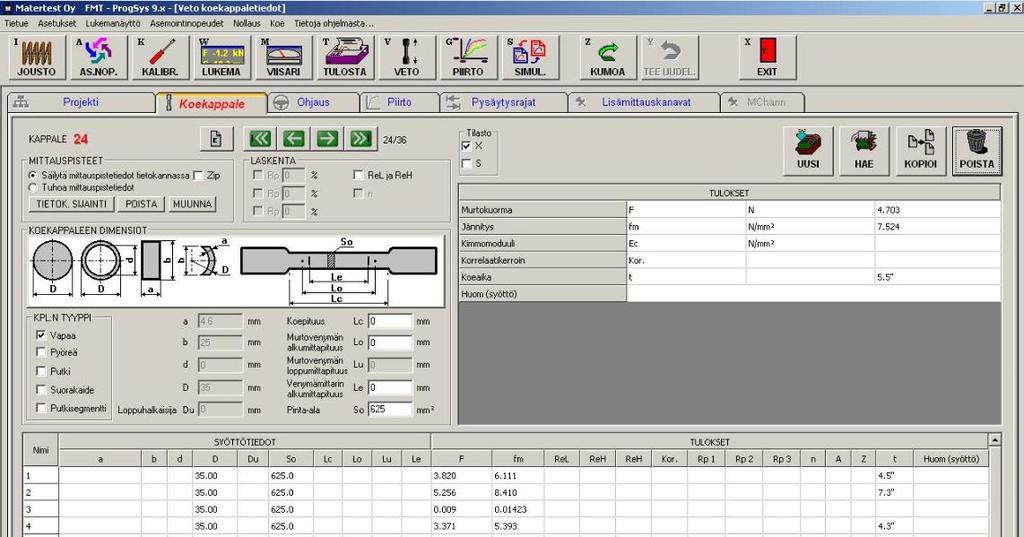Click F value 3.371 in row 4
The height and width of the screenshot is (537, 1024).
click(461, 526)
